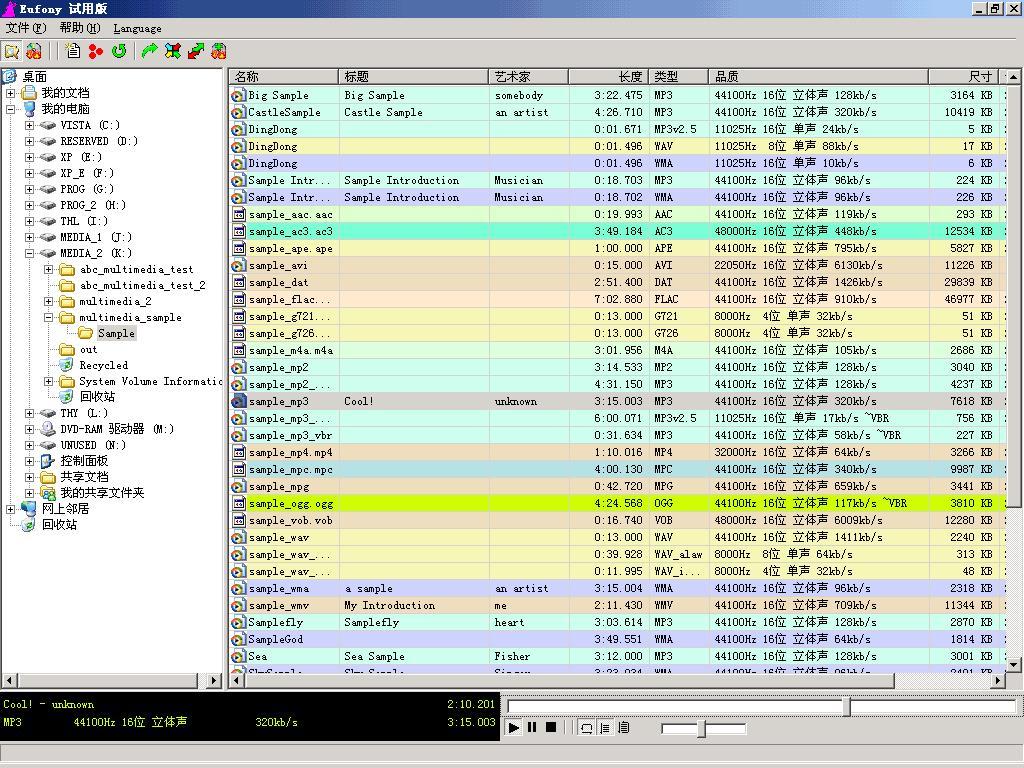Click the Recycled folder icon in tree
This screenshot has width=1024, height=768.
pyautogui.click(x=67, y=365)
